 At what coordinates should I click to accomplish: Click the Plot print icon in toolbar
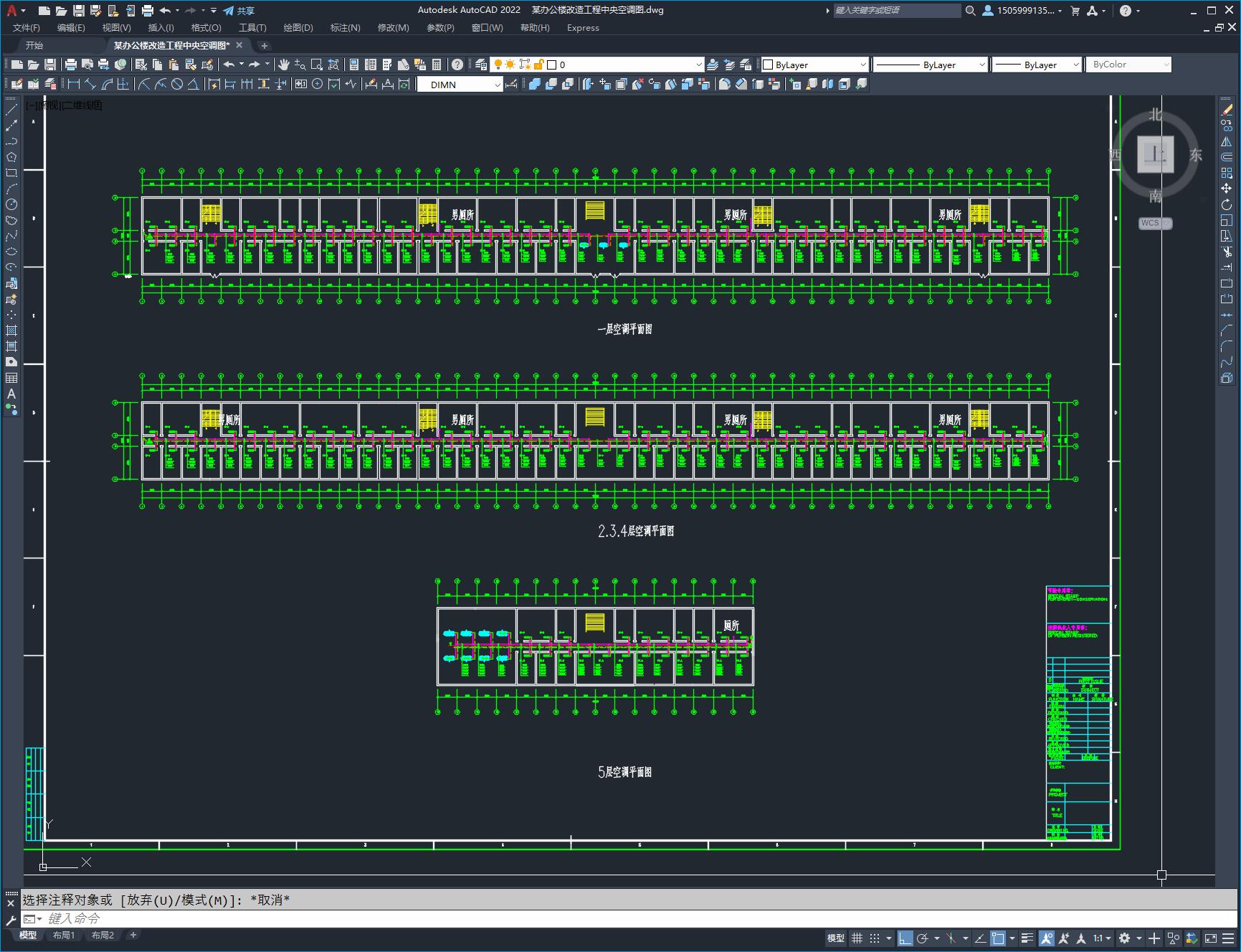point(71,65)
